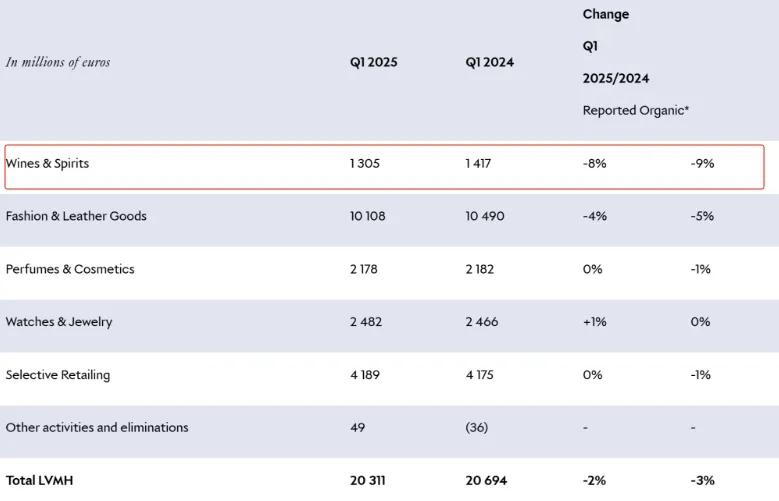Select Total LVMH Q1 2025 value 20 311

tap(369, 480)
